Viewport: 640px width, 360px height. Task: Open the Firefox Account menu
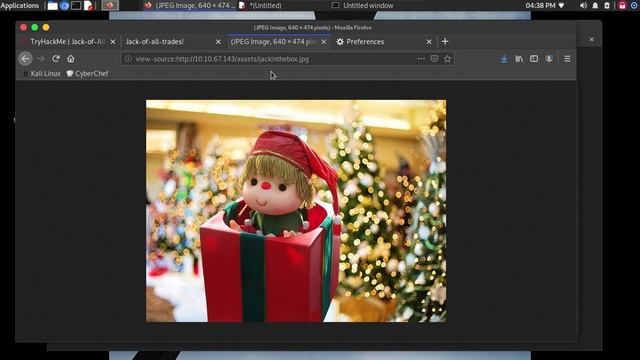pyautogui.click(x=549, y=59)
